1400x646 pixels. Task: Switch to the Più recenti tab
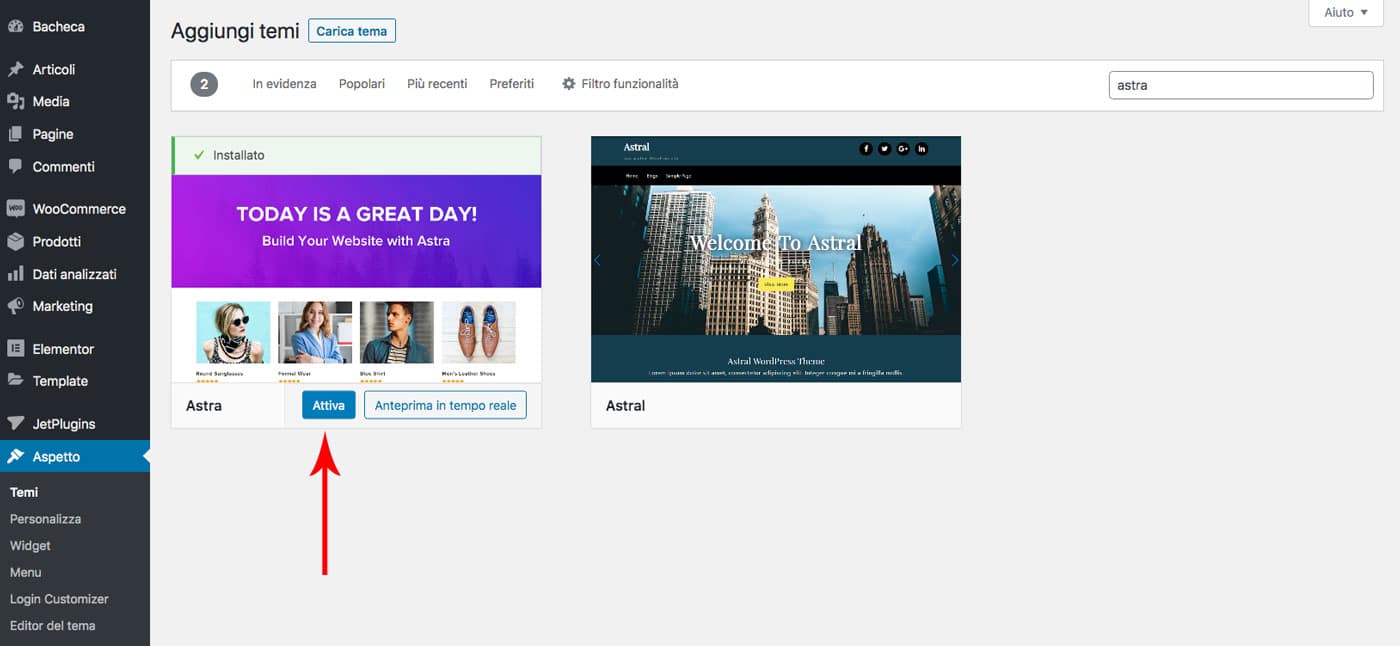click(437, 84)
